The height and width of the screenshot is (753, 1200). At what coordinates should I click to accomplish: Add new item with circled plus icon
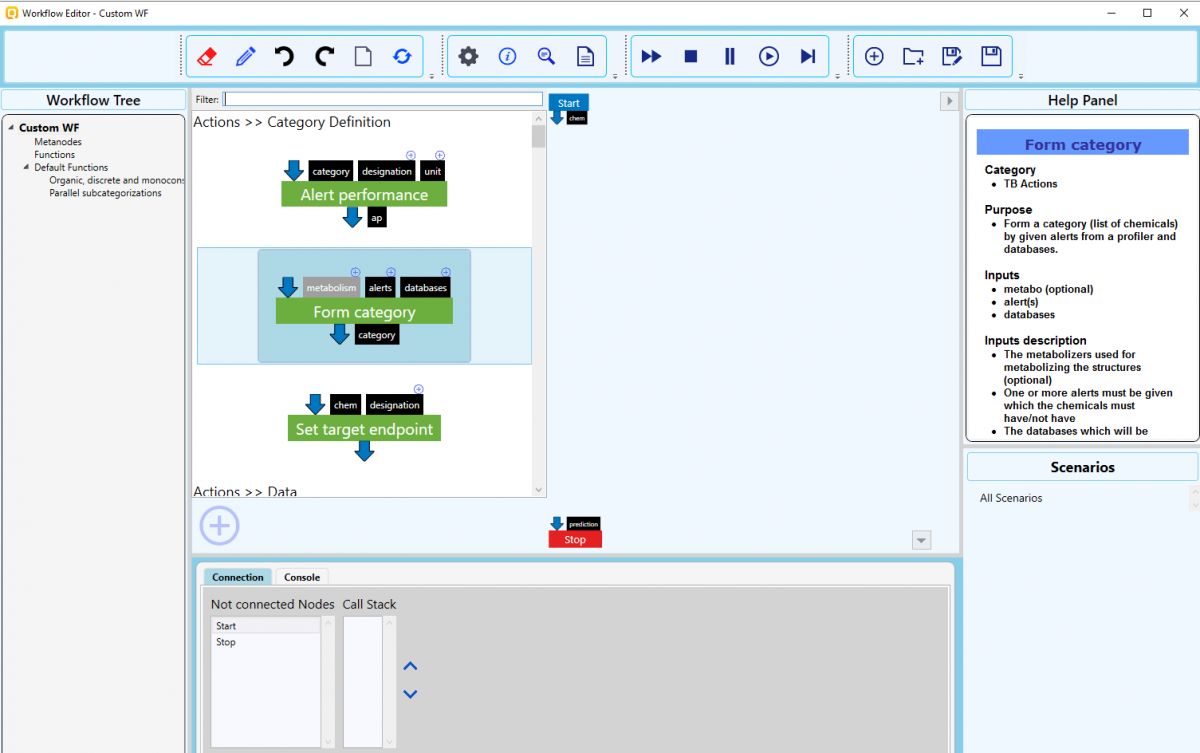click(874, 57)
